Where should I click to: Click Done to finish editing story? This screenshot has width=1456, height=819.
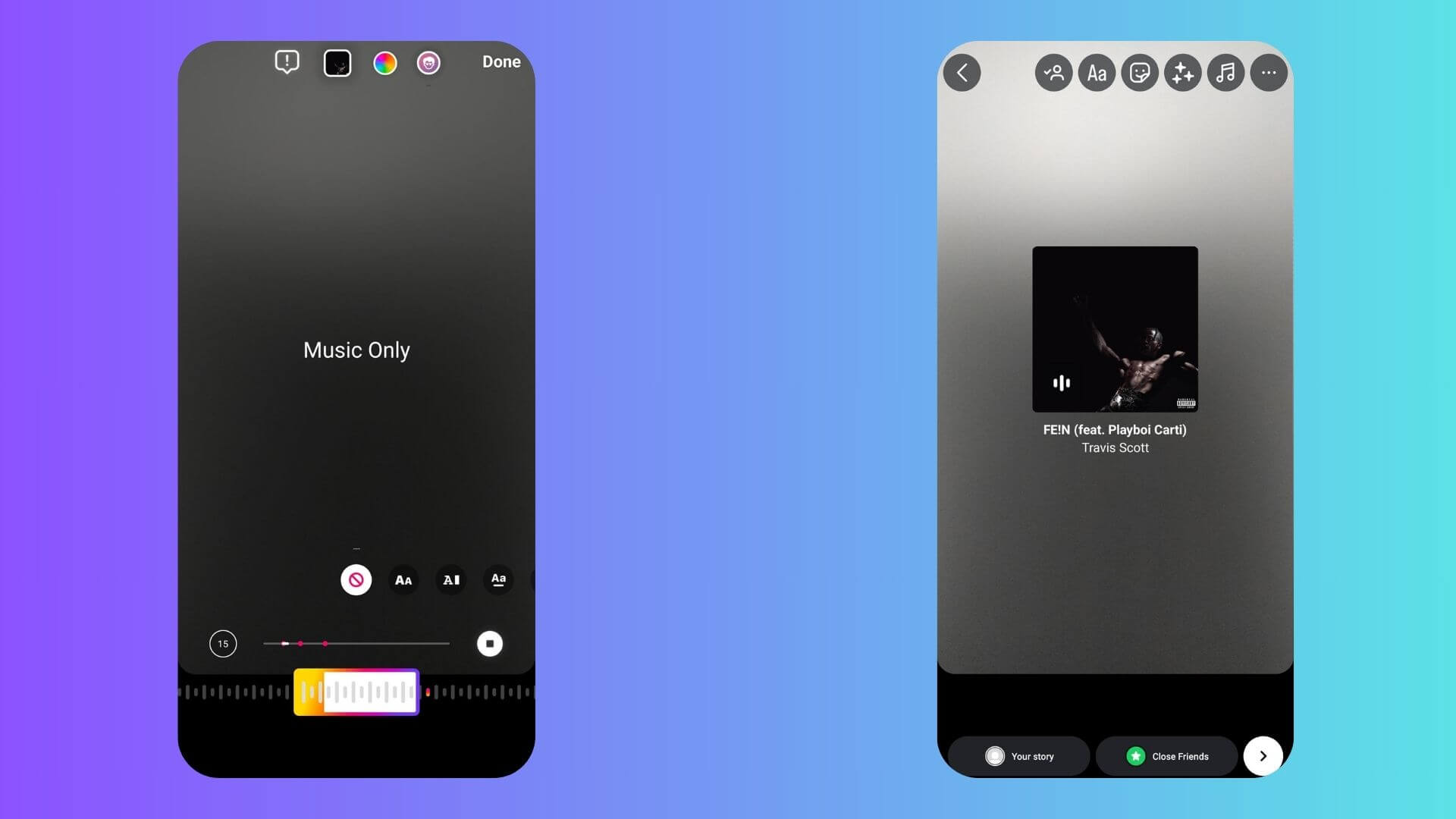[x=501, y=62]
